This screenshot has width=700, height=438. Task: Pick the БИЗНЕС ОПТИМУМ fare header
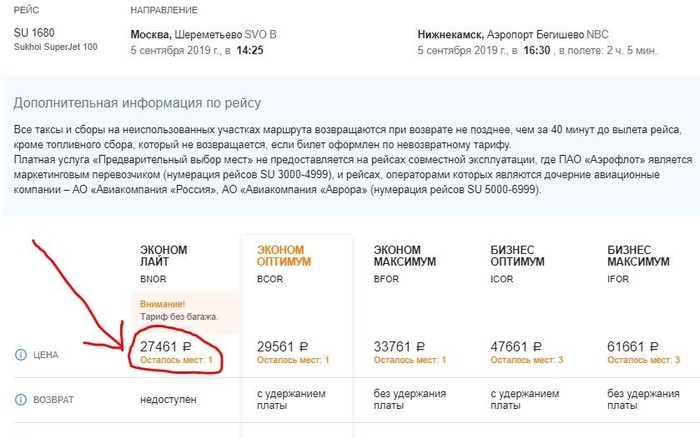point(520,255)
